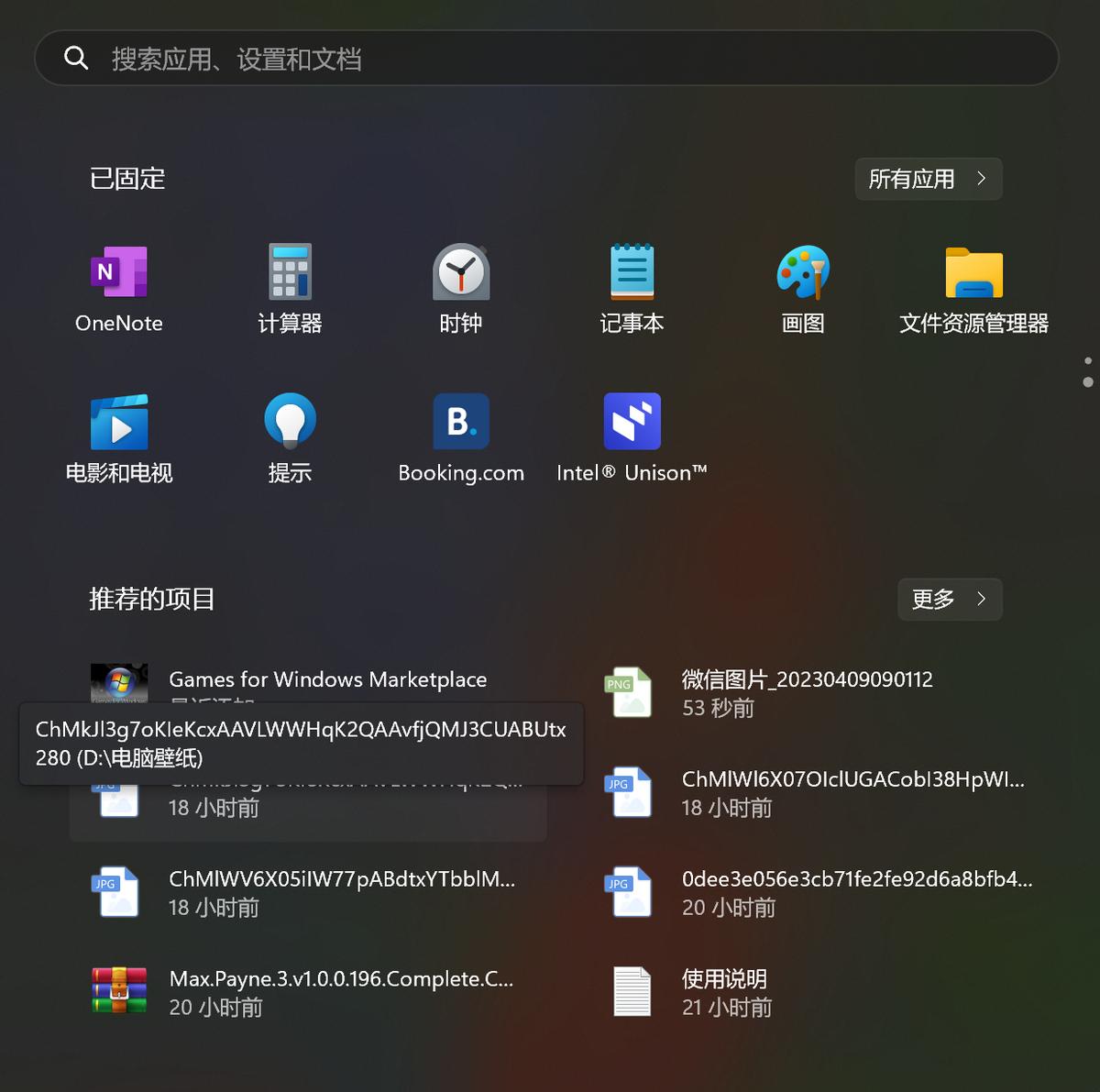The image size is (1100, 1092).
Task: Launch the 画图 app
Action: (x=802, y=289)
